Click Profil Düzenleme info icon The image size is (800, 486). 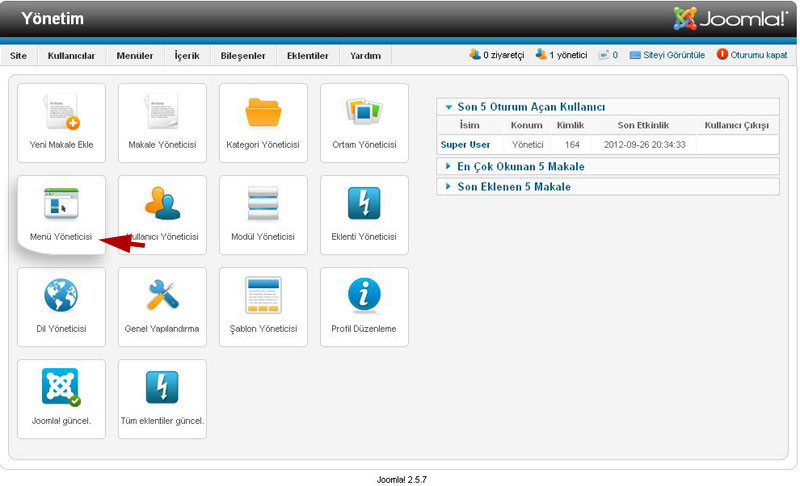coord(364,296)
